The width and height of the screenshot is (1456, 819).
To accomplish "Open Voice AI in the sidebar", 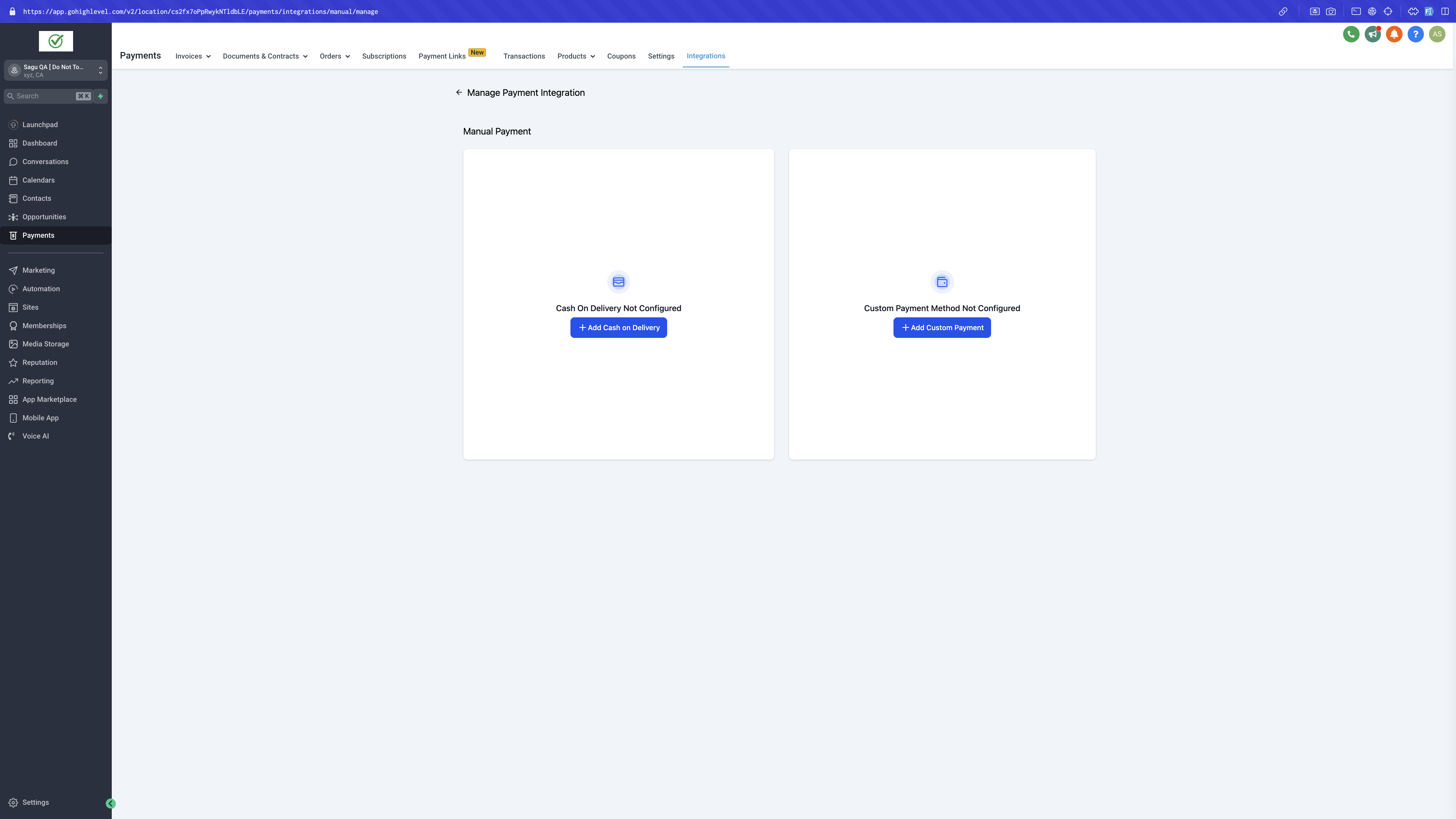I will 36,436.
